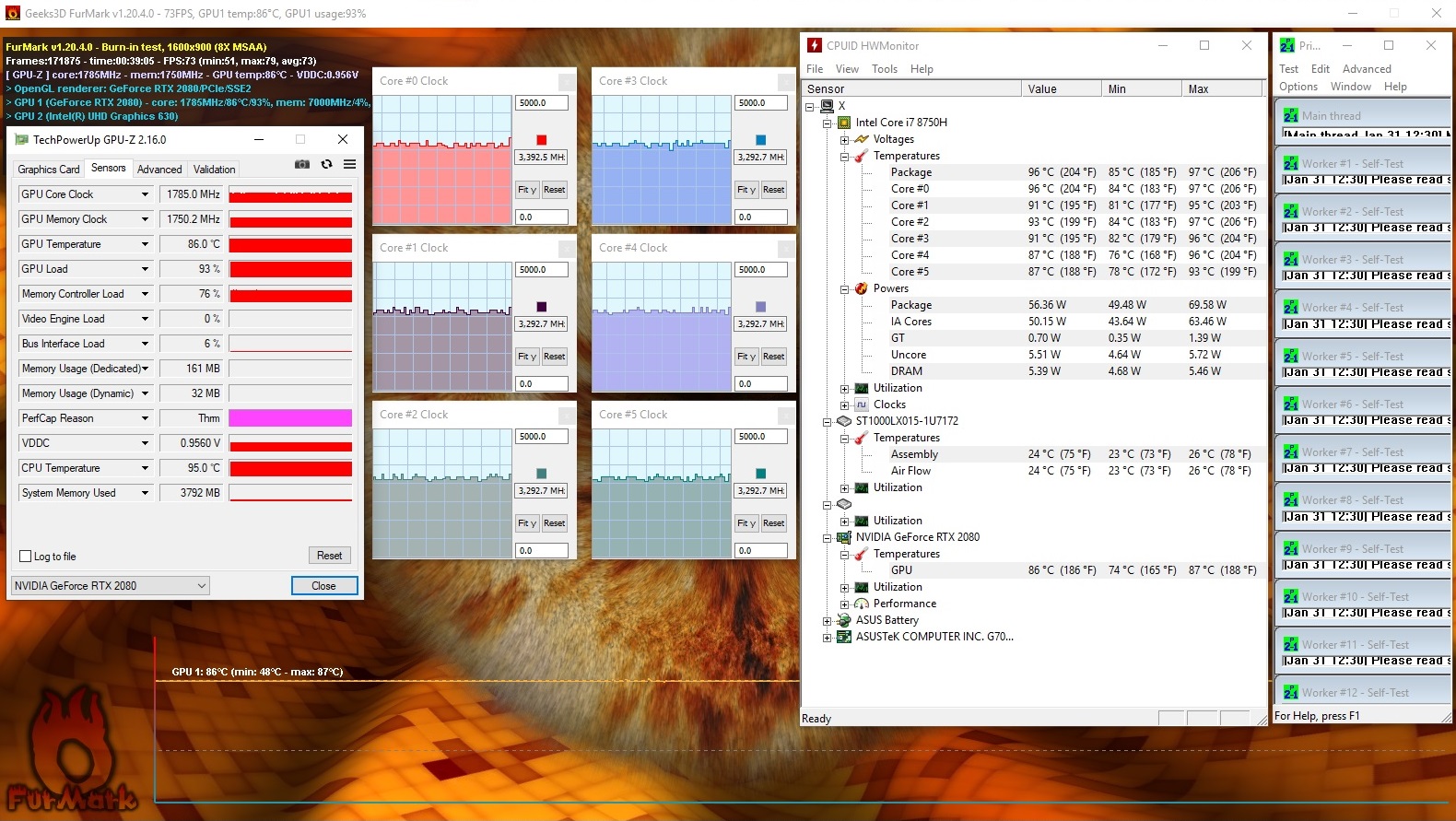Click the Voltages icon in HWMonitor tree

(x=862, y=139)
